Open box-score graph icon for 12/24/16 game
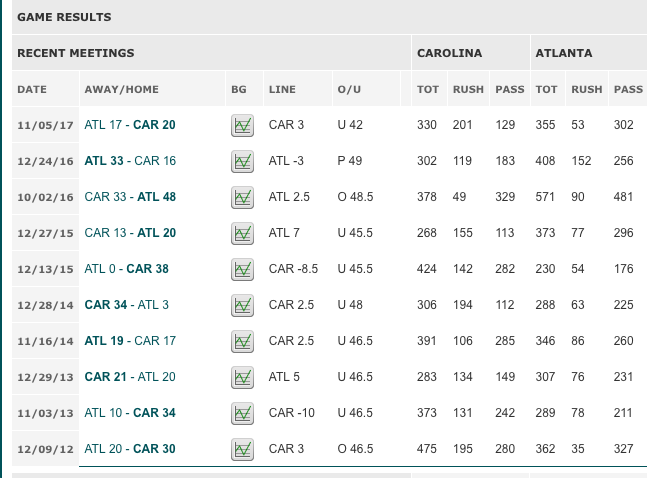The height and width of the screenshot is (478, 647). [x=242, y=161]
